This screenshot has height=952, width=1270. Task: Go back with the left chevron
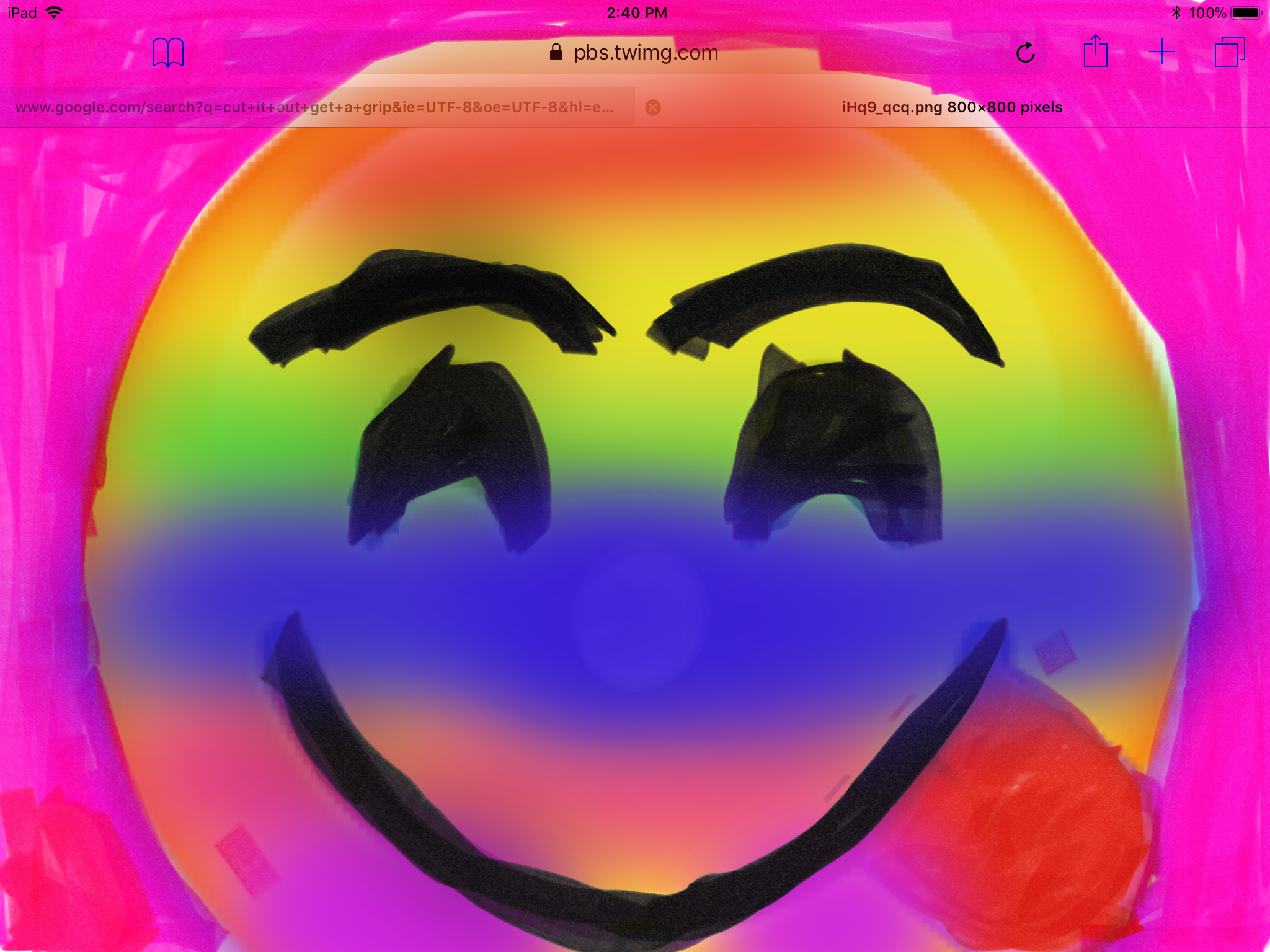[38, 53]
